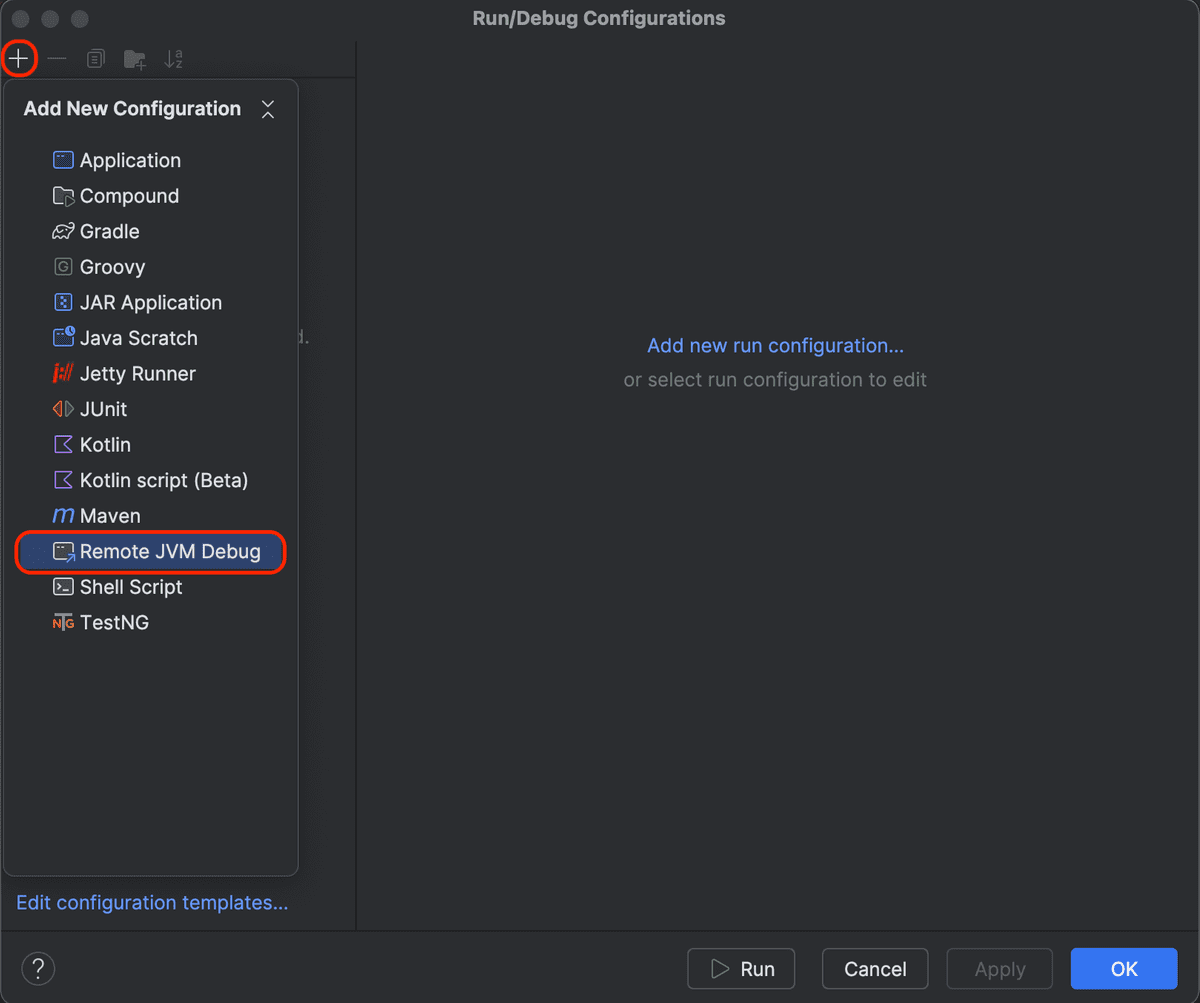Click the Run button

coord(741,968)
